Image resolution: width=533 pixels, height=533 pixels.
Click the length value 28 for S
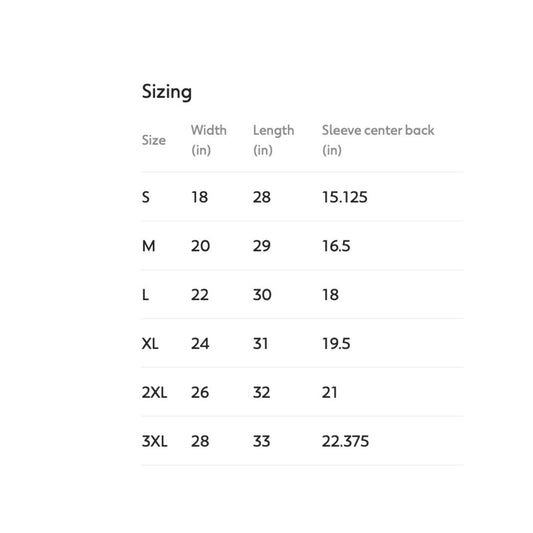[x=262, y=197]
